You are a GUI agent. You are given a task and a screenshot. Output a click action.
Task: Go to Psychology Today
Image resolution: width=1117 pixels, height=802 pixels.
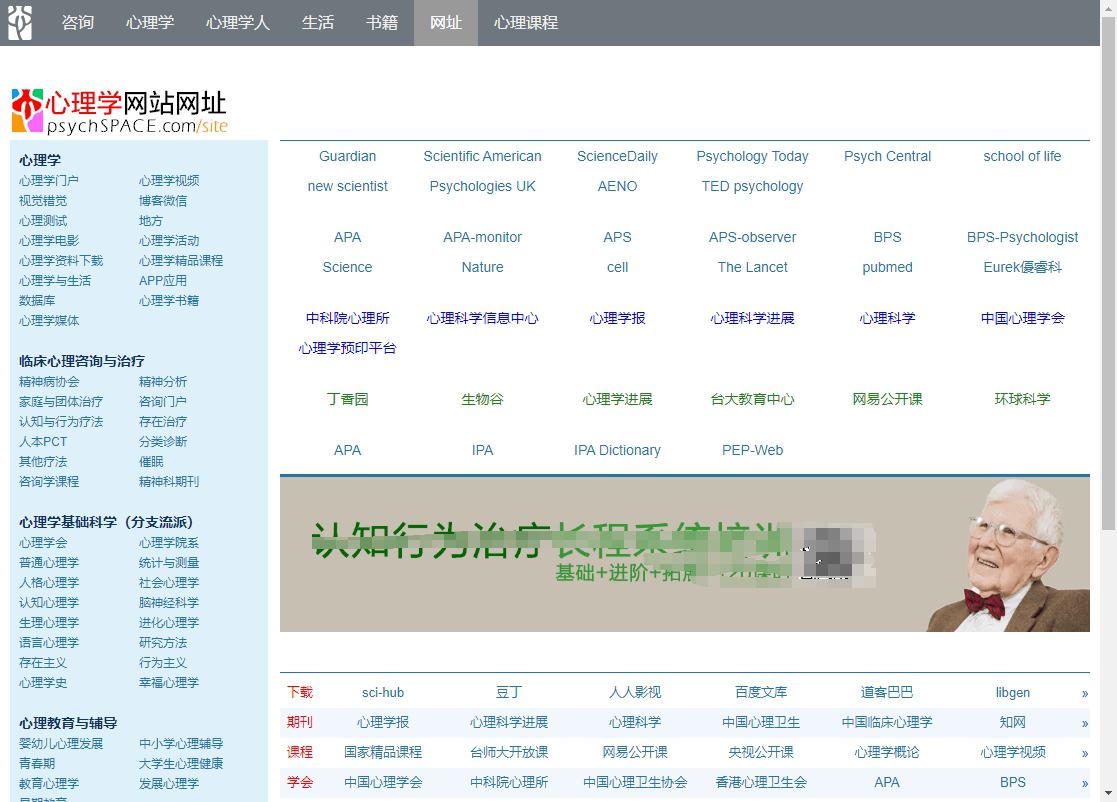pyautogui.click(x=752, y=156)
